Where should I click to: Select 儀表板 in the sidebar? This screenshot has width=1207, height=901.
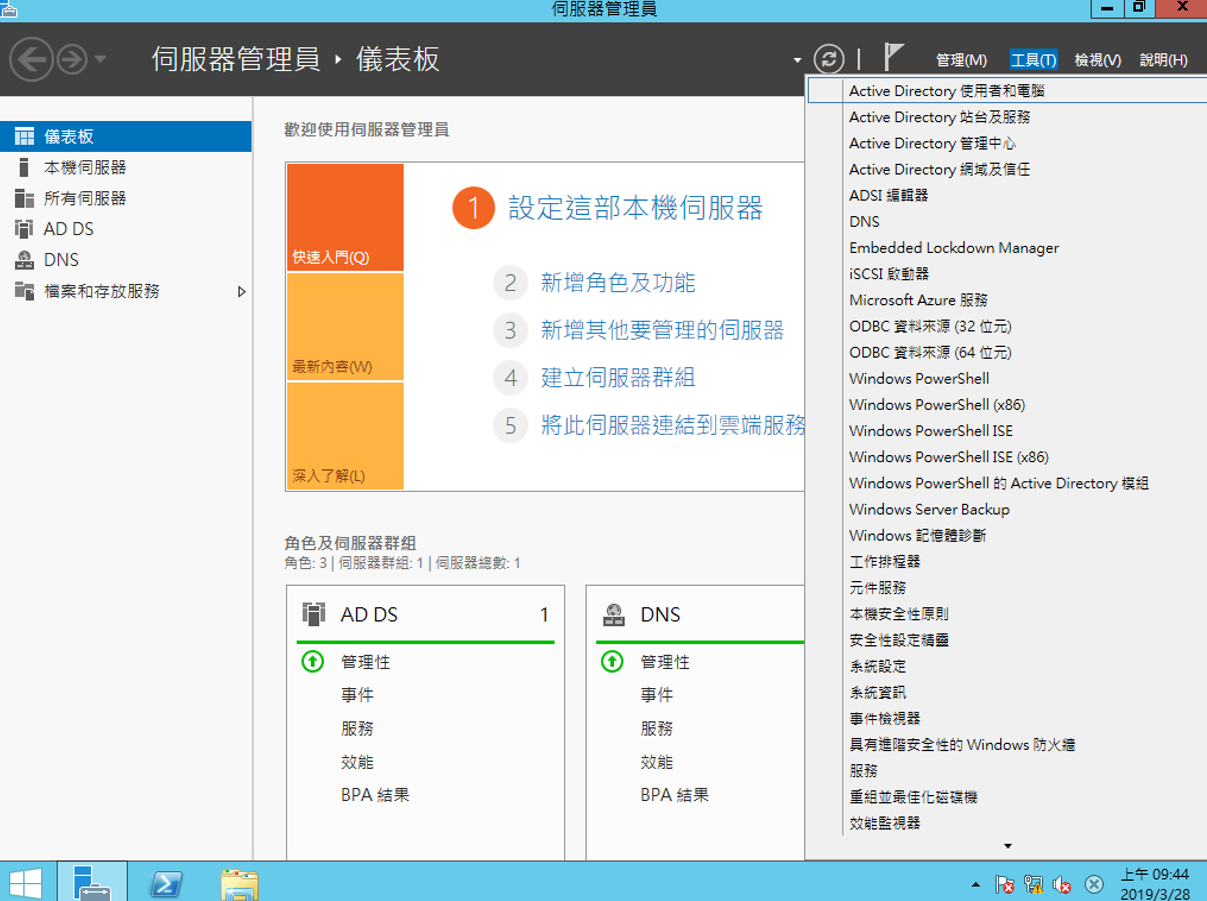[126, 136]
